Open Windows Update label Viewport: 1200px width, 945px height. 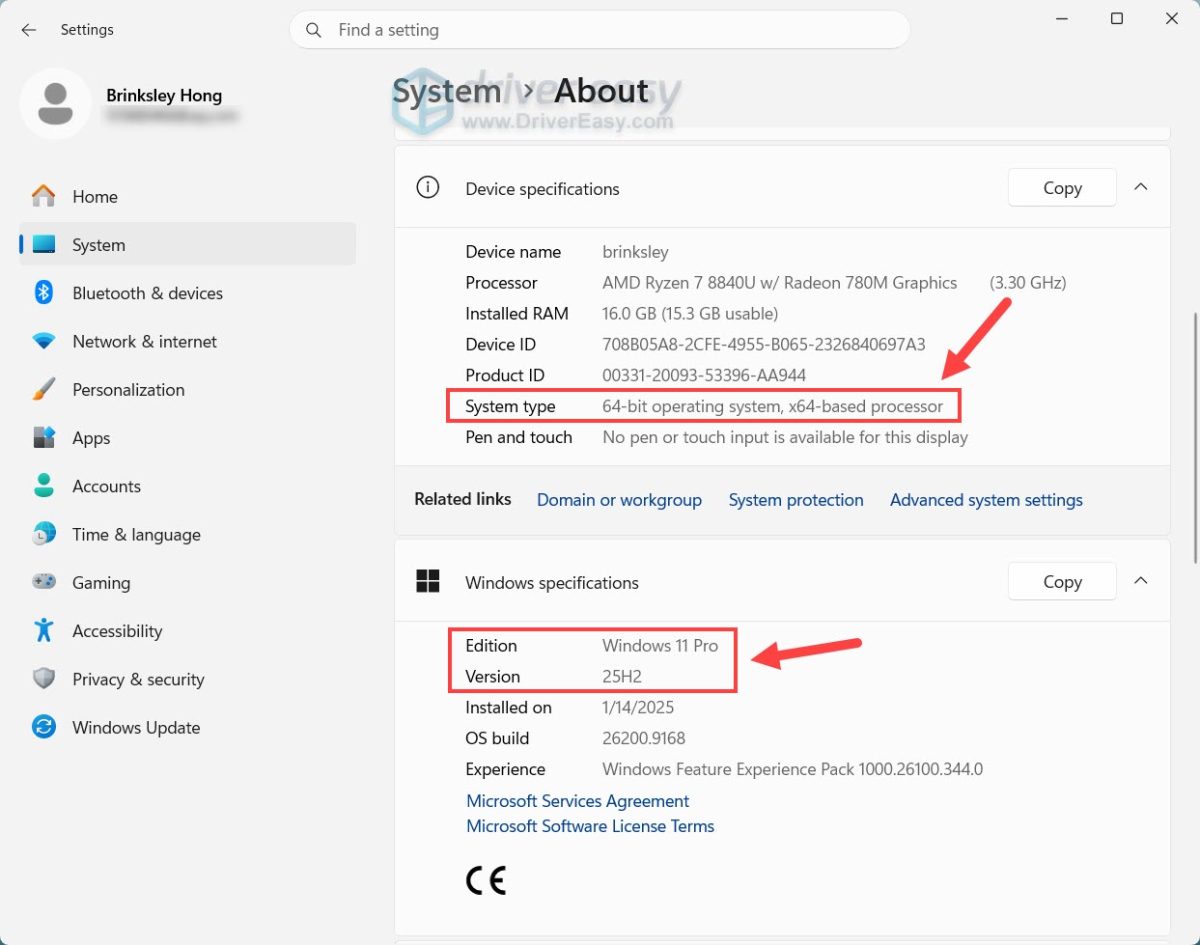tap(136, 728)
